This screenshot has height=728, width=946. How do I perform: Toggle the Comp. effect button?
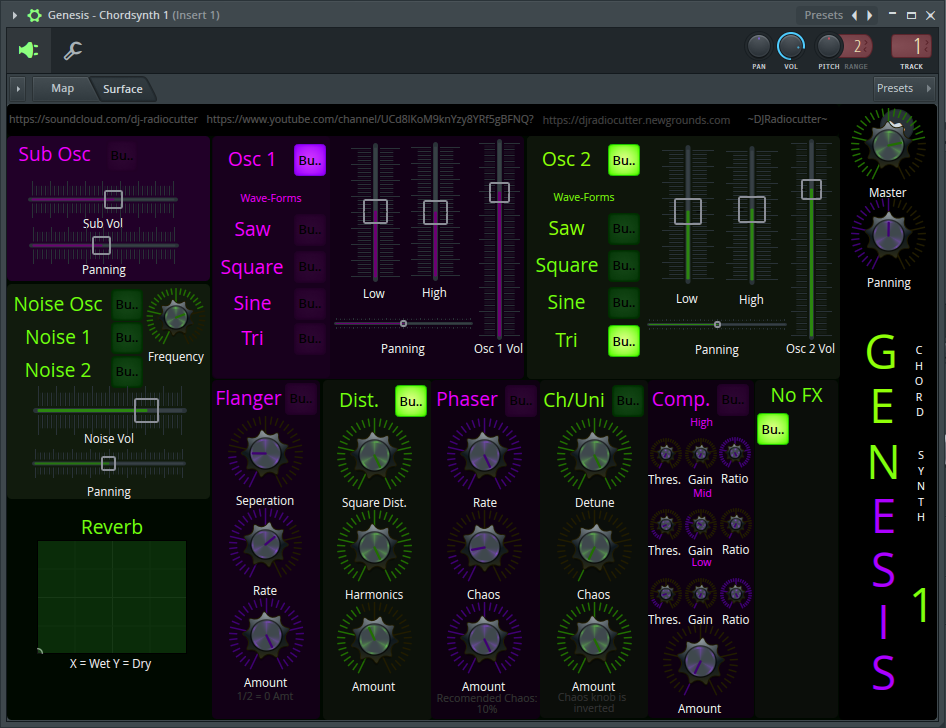click(732, 400)
